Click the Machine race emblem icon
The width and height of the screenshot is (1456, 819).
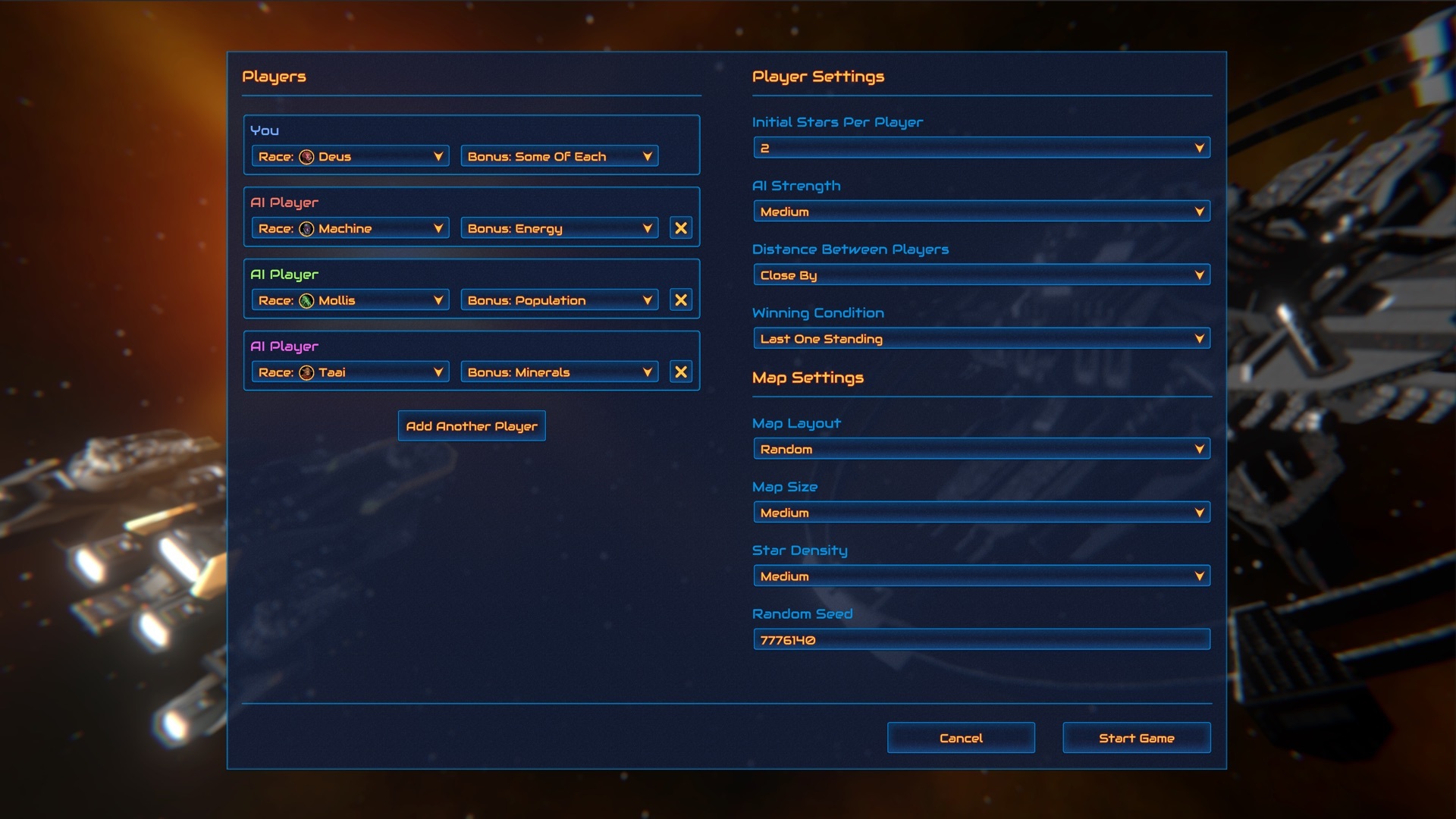tap(306, 229)
